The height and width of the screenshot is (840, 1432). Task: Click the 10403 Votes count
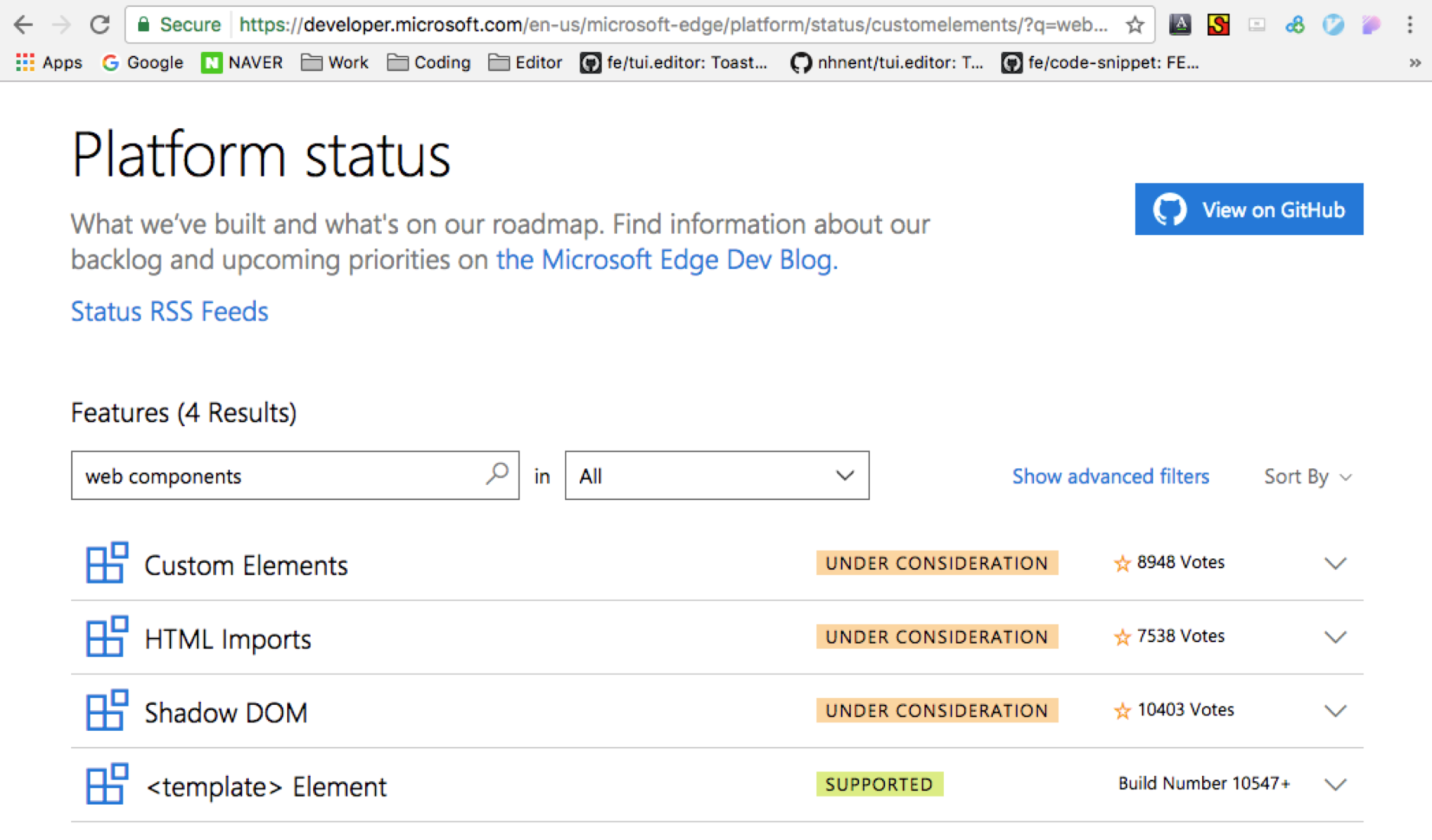(1185, 709)
